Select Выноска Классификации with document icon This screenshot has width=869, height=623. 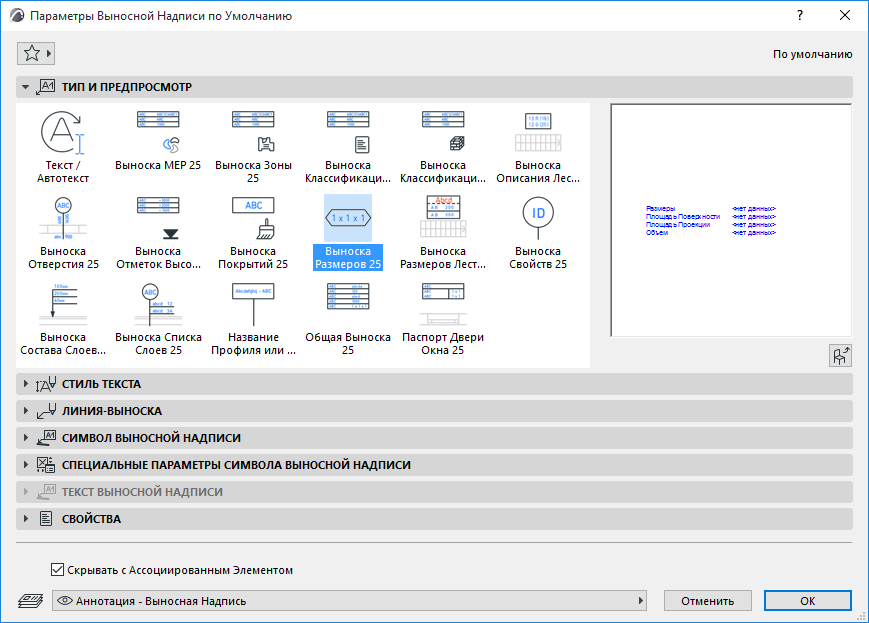[x=348, y=147]
